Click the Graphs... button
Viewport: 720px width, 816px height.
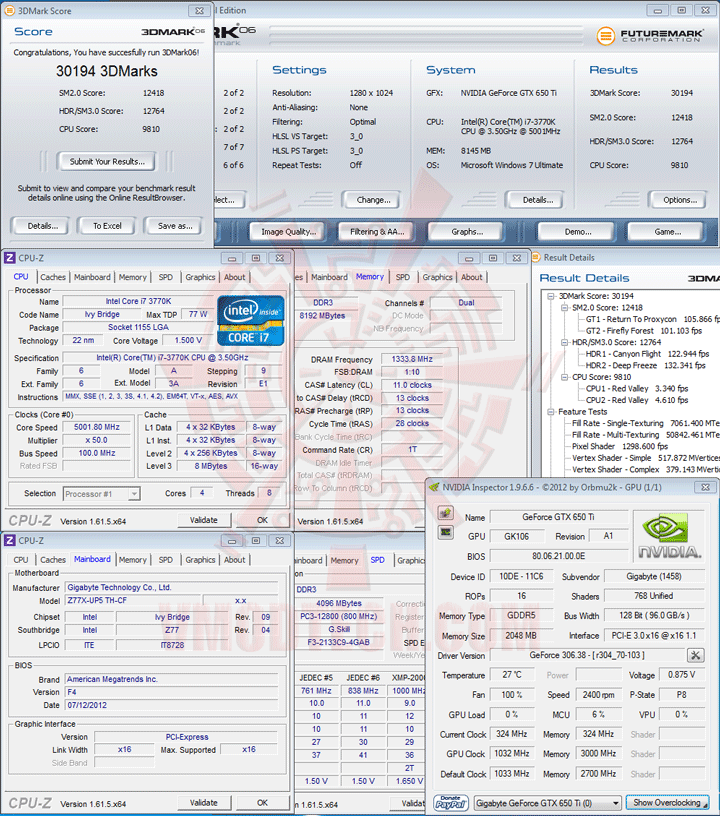tap(467, 232)
